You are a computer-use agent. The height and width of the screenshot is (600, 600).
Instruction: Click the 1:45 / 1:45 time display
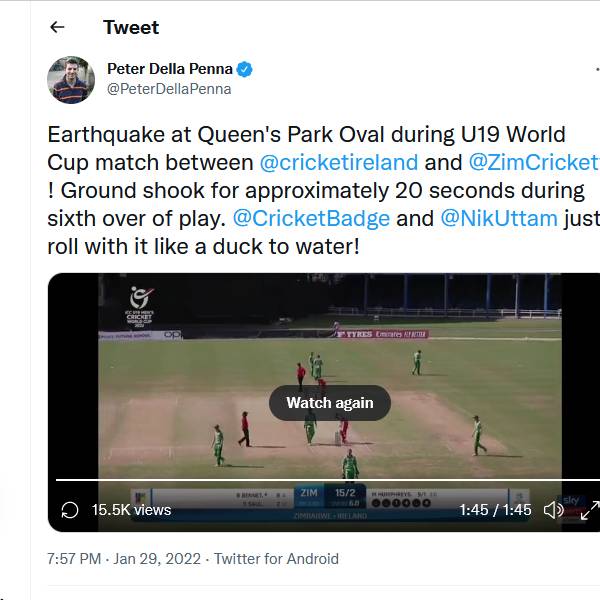pos(495,510)
